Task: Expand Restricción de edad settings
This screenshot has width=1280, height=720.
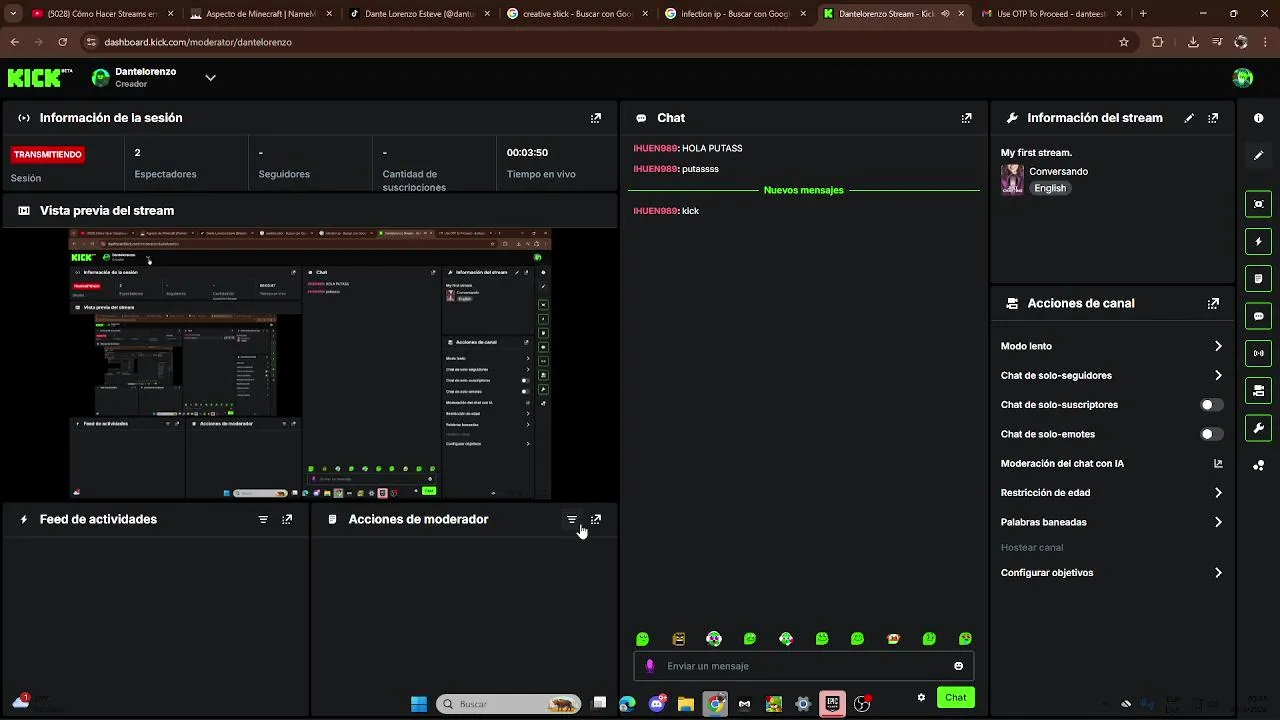Action: (x=1218, y=493)
